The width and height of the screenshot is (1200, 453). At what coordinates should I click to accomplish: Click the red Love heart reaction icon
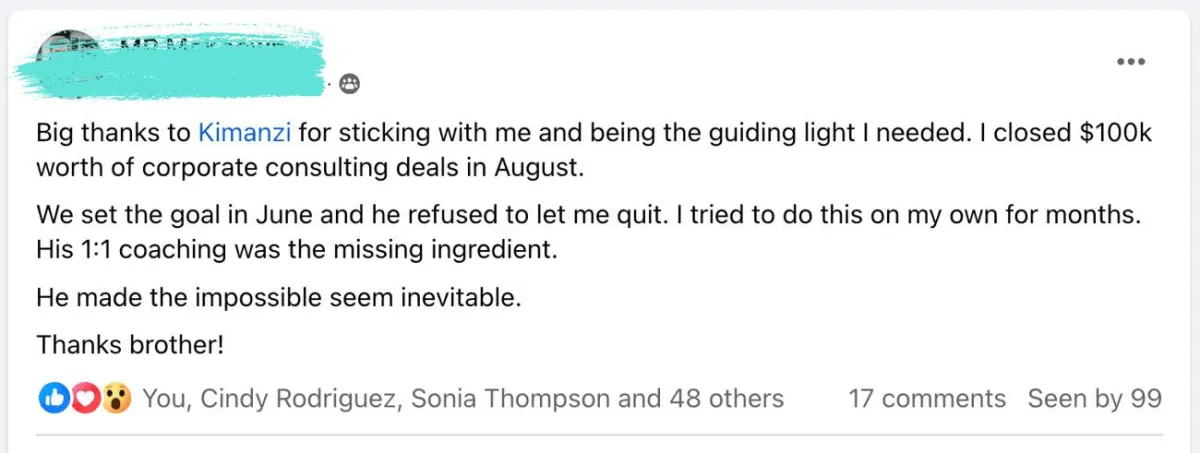pos(85,399)
